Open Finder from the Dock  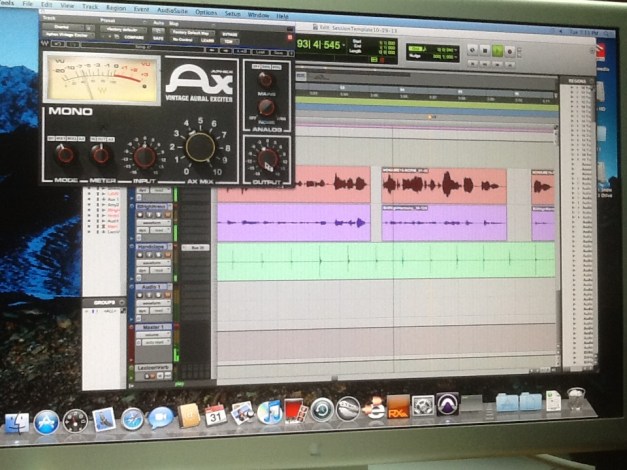click(16, 424)
